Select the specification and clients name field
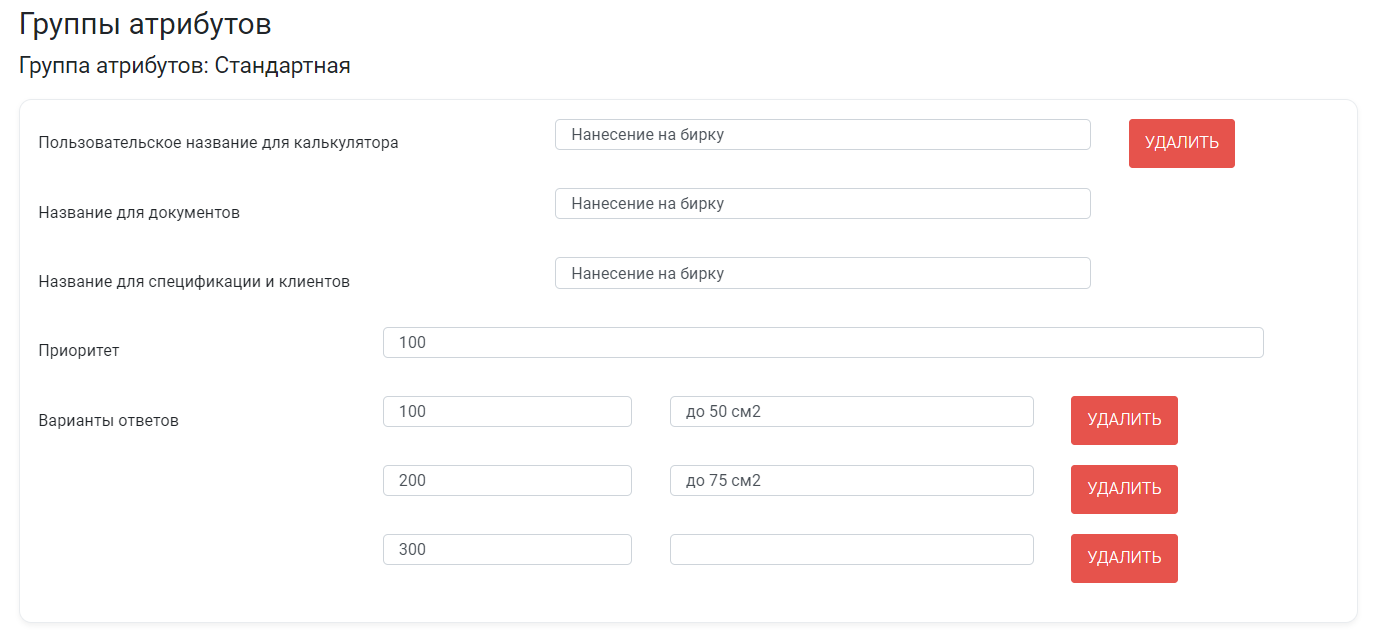Image resolution: width=1377 pixels, height=640 pixels. (822, 273)
